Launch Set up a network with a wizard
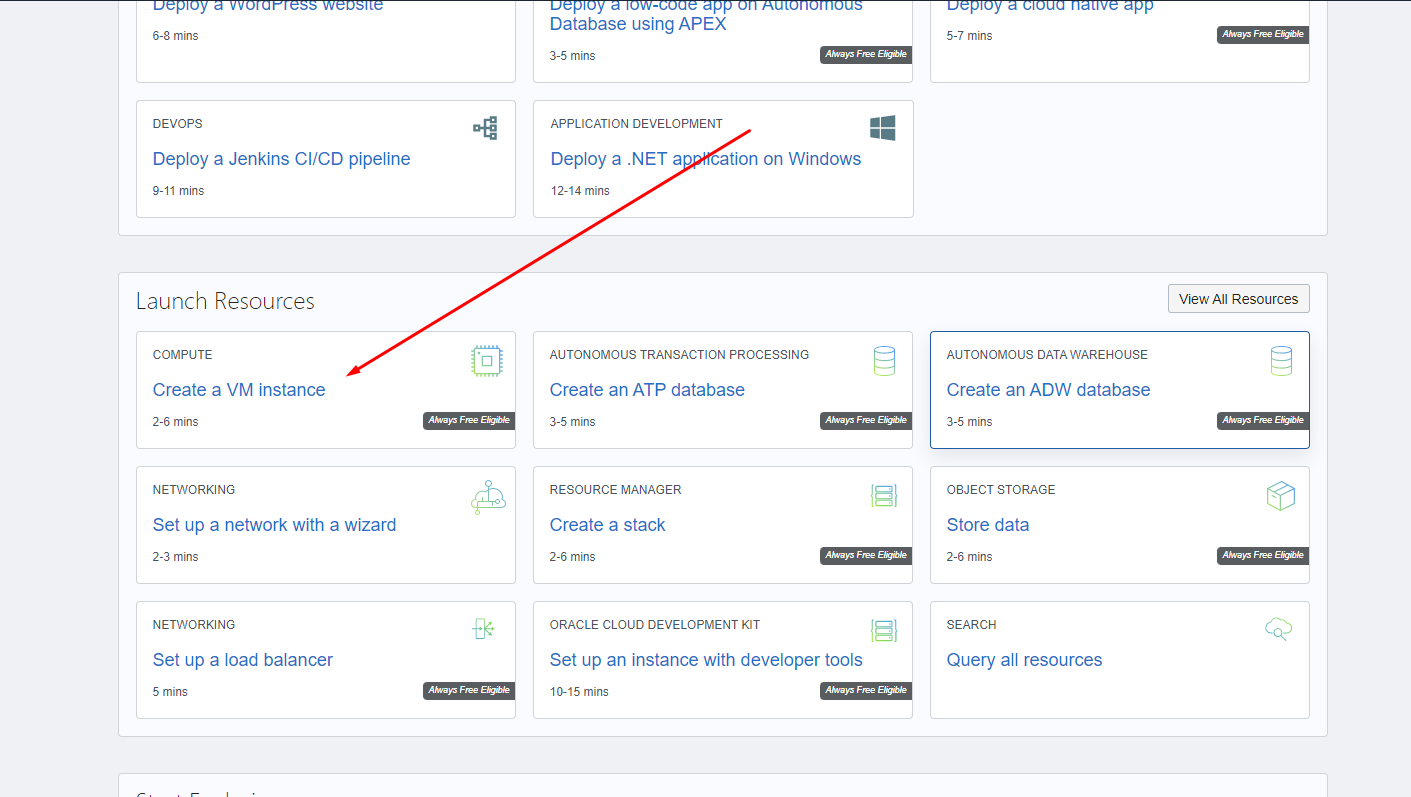 [274, 525]
